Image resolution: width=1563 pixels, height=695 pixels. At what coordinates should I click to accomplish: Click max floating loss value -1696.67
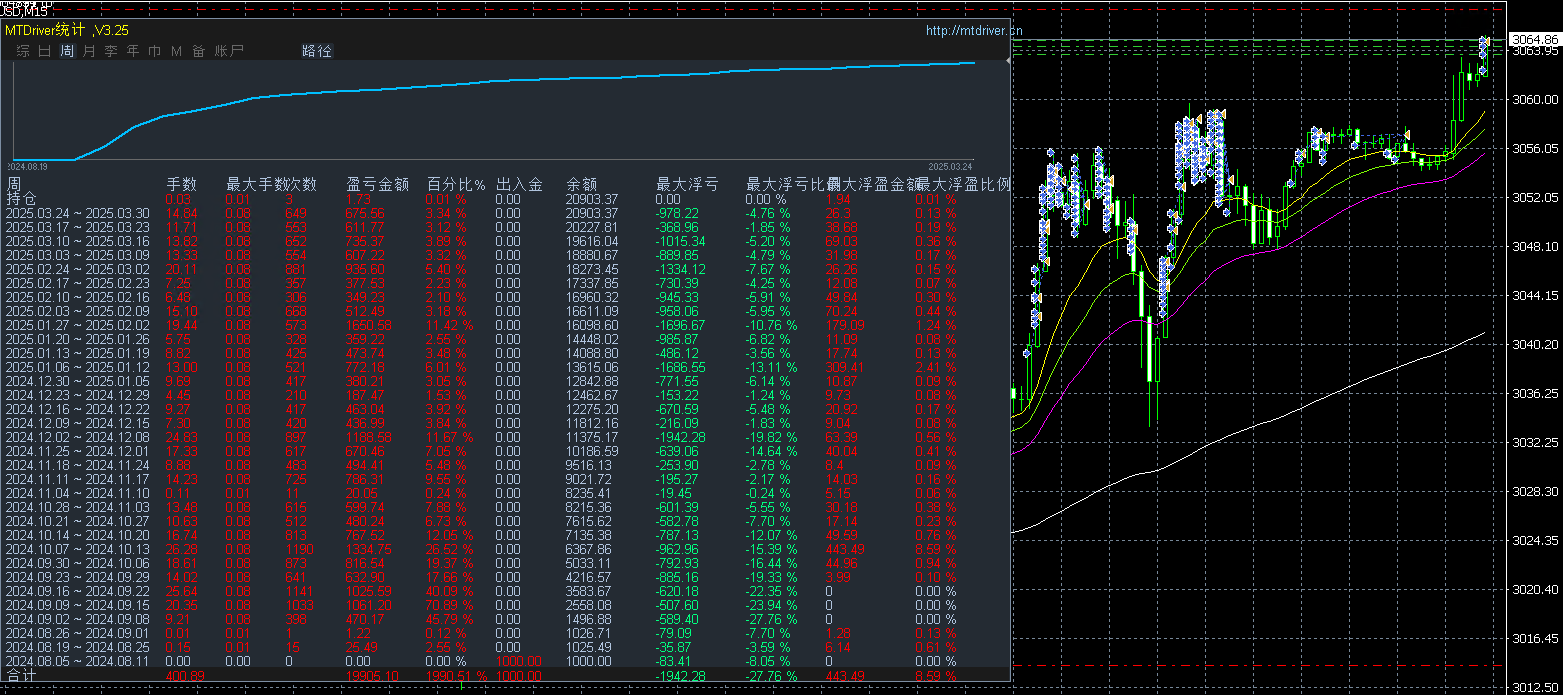coord(680,325)
